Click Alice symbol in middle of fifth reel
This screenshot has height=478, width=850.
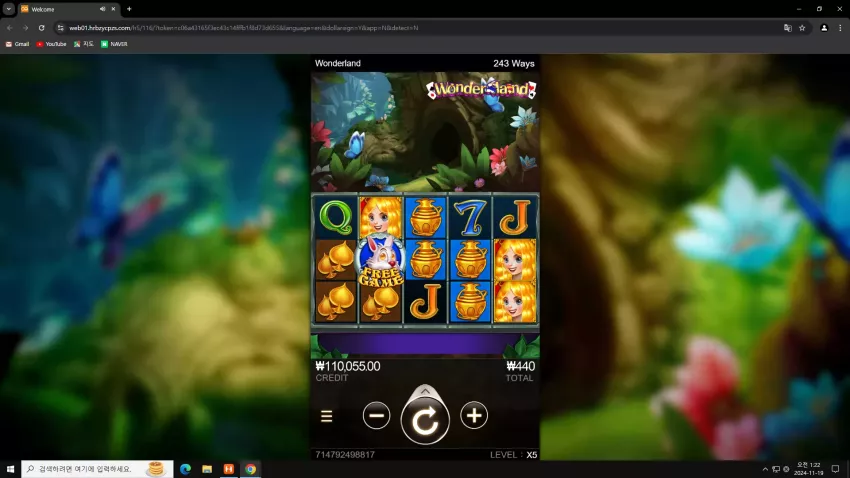(x=514, y=260)
